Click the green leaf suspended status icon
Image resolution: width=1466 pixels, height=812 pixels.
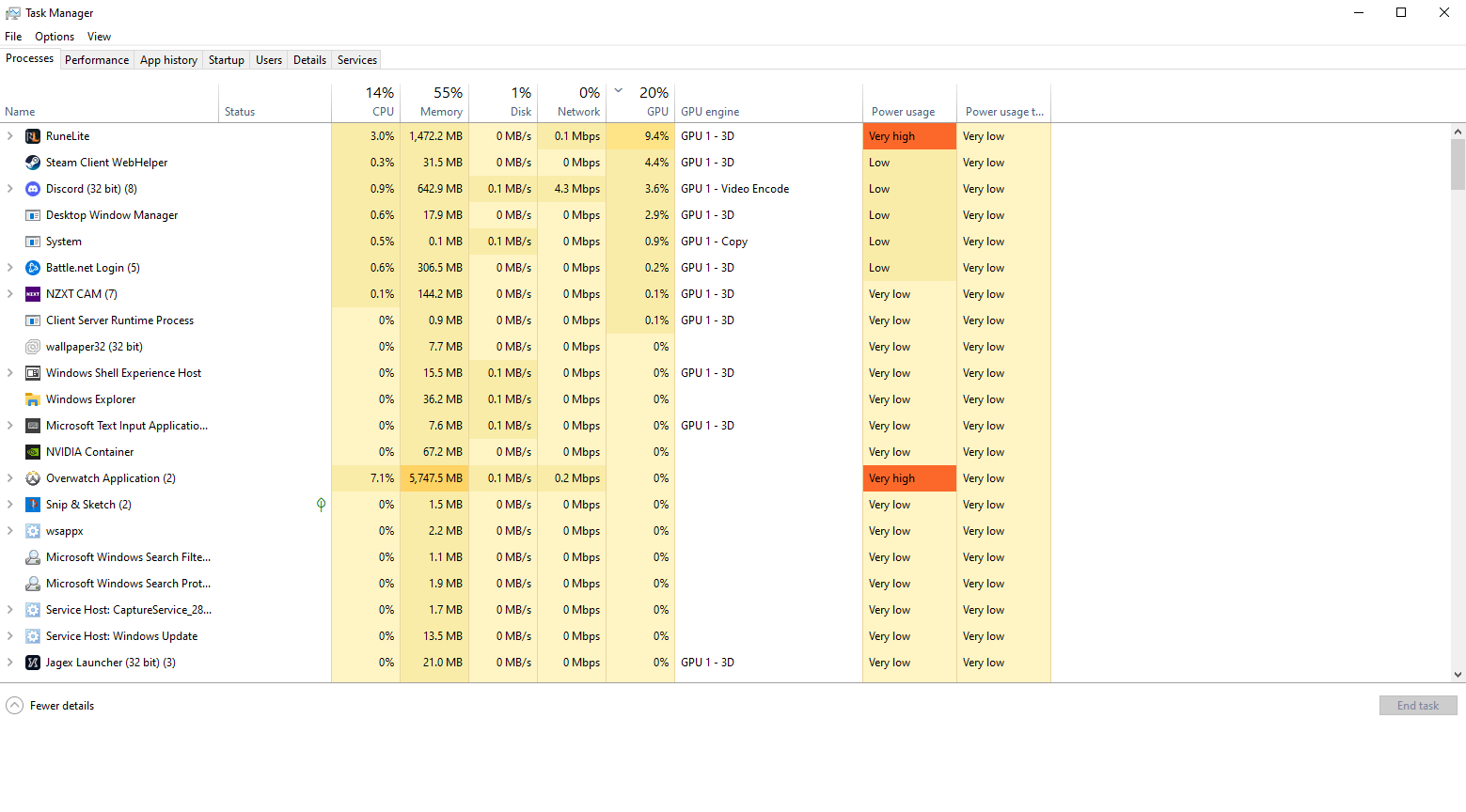click(x=321, y=505)
